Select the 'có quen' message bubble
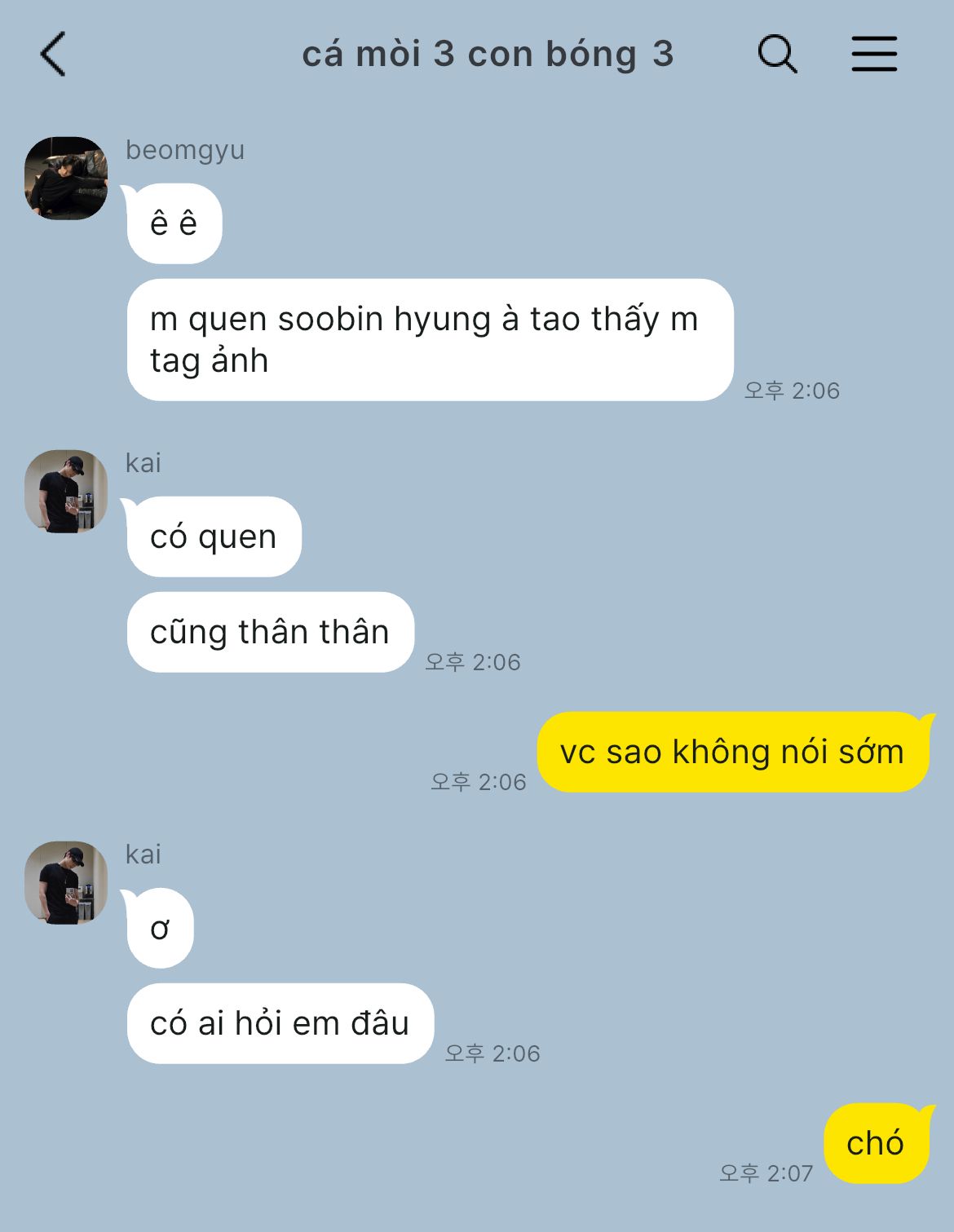Screen dimensions: 954x1232 pyautogui.click(x=214, y=537)
